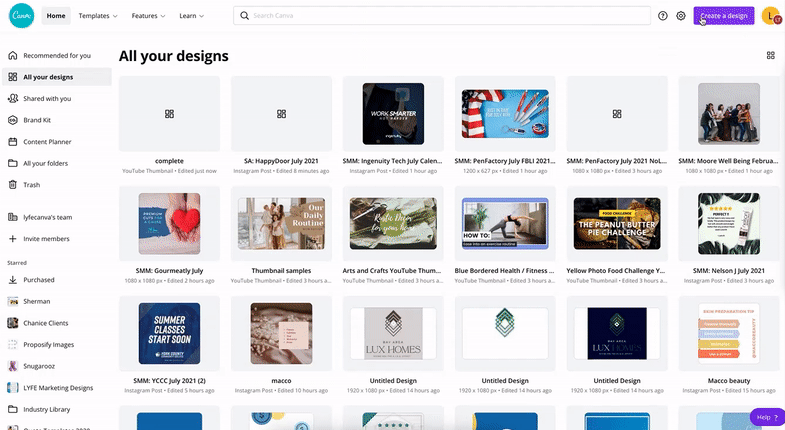
Task: Open SMM: Ingenuity Tech July Calendar thumbnail
Action: pos(393,114)
